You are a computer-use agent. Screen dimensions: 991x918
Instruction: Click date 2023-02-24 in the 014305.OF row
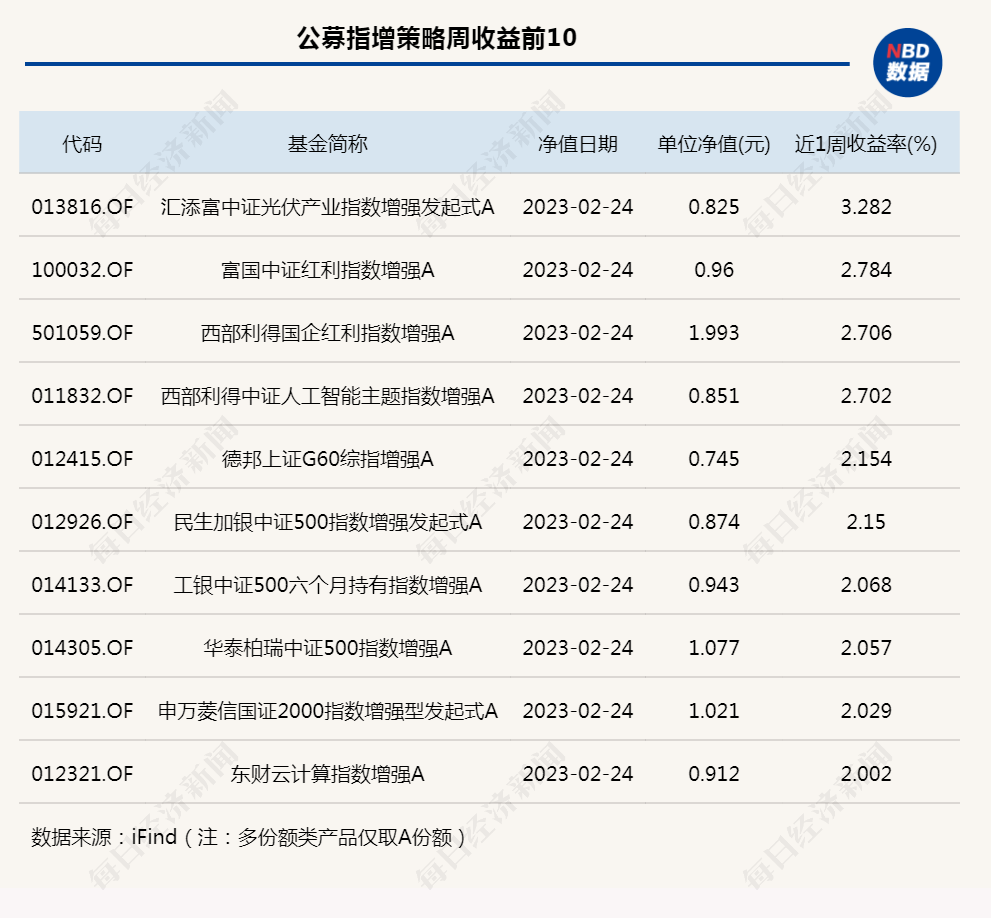(578, 647)
